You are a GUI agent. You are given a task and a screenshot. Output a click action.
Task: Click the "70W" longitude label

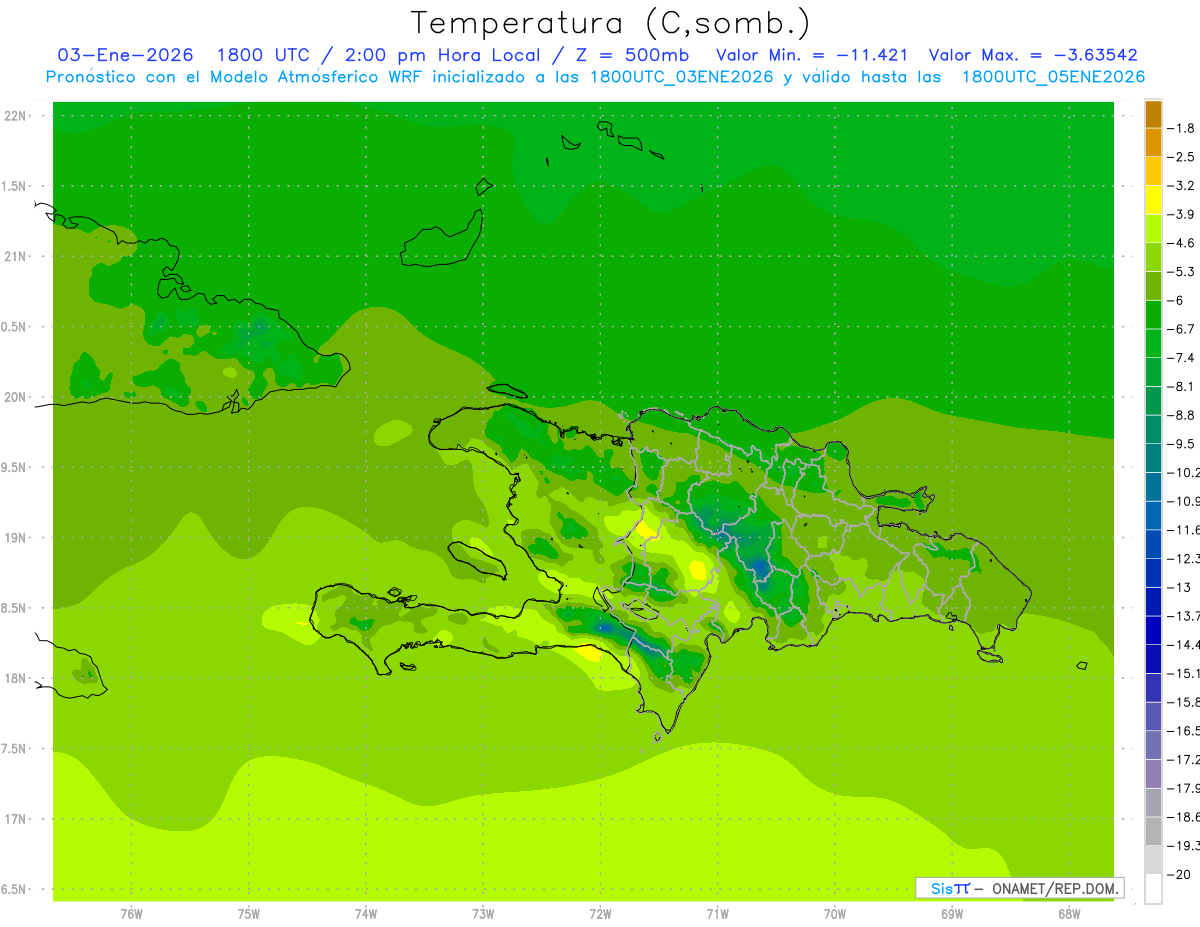pyautogui.click(x=835, y=914)
